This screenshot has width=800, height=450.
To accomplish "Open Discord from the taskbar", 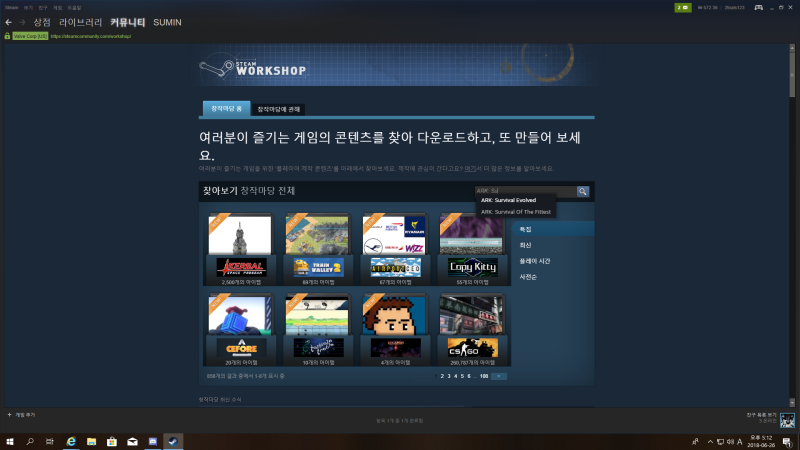I will coord(153,441).
